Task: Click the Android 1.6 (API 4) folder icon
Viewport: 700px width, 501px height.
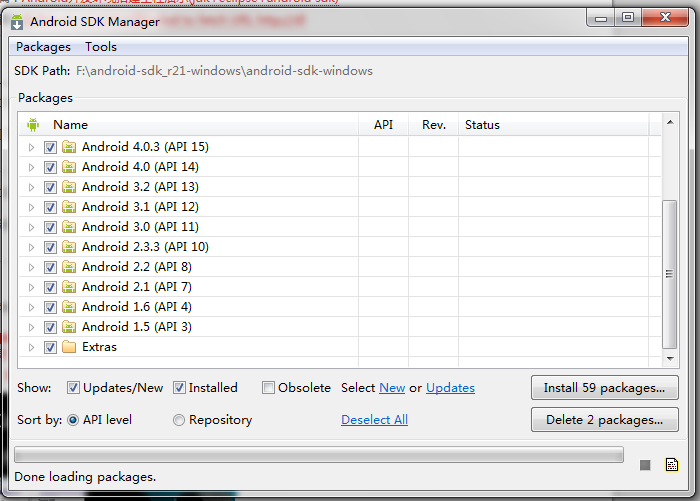Action: (69, 307)
